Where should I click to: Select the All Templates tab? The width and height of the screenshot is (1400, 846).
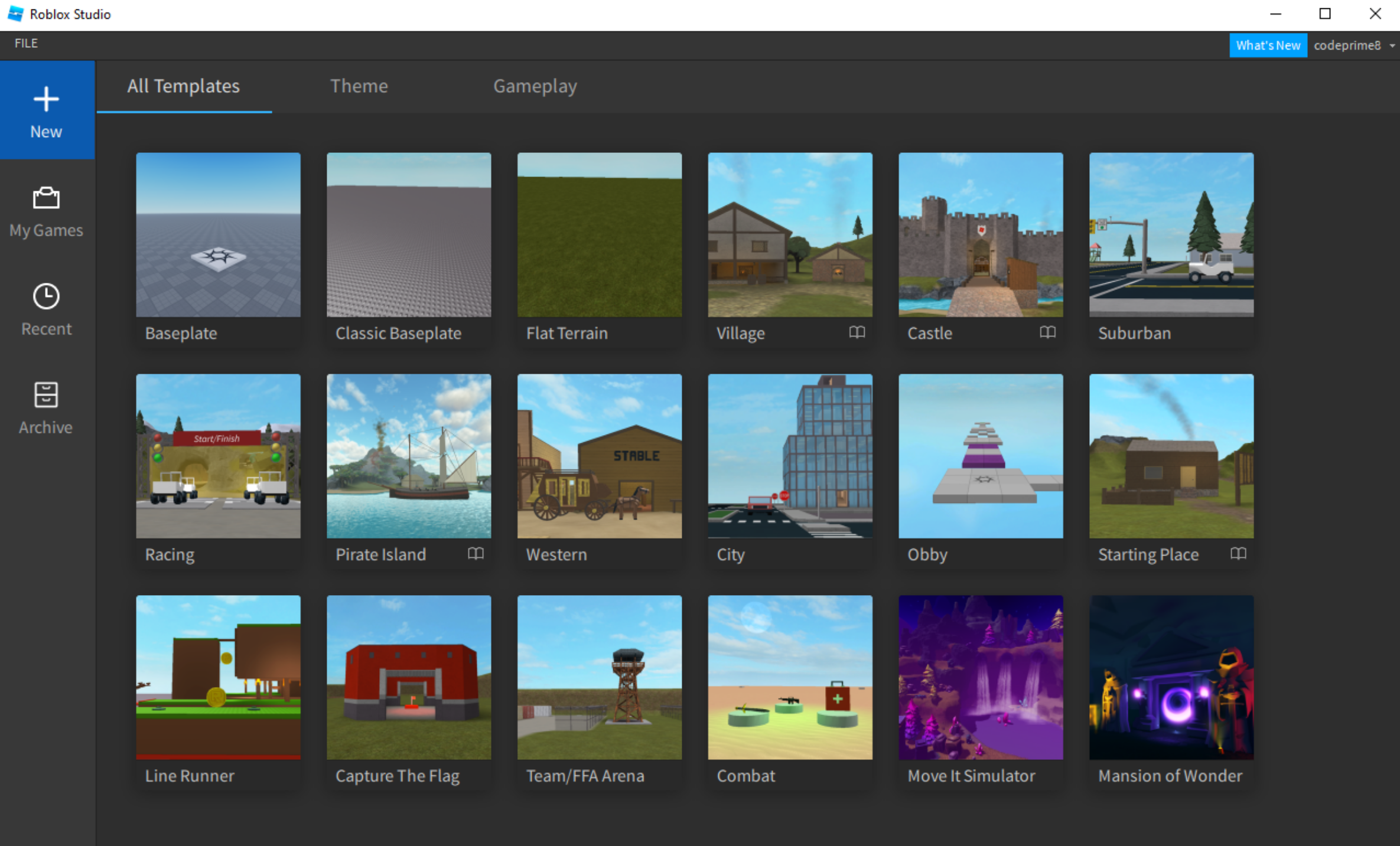(183, 86)
